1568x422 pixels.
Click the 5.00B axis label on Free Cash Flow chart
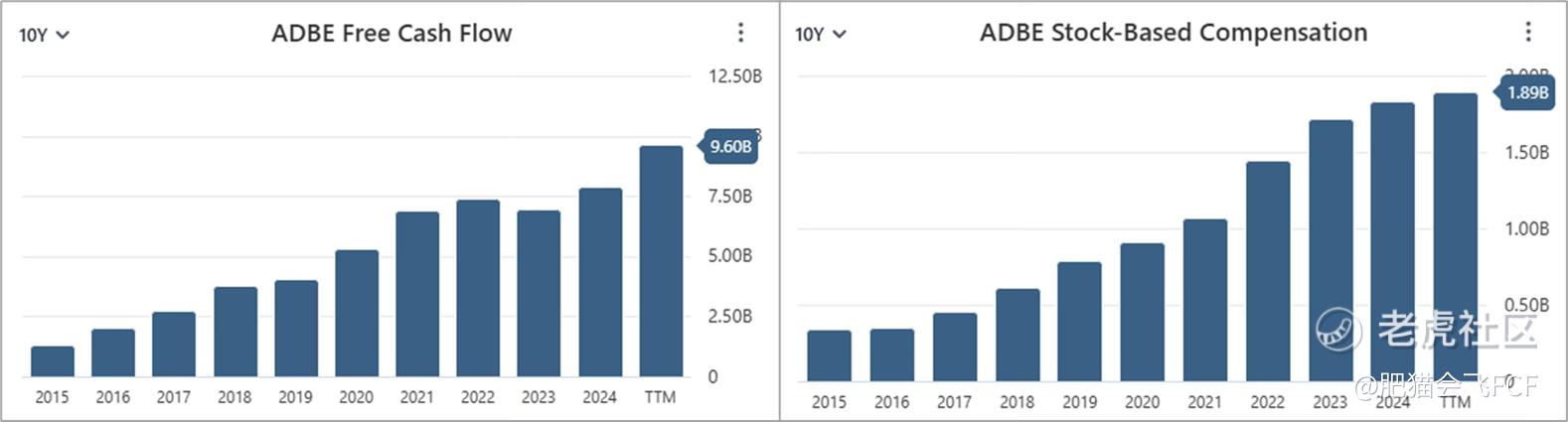coord(730,256)
